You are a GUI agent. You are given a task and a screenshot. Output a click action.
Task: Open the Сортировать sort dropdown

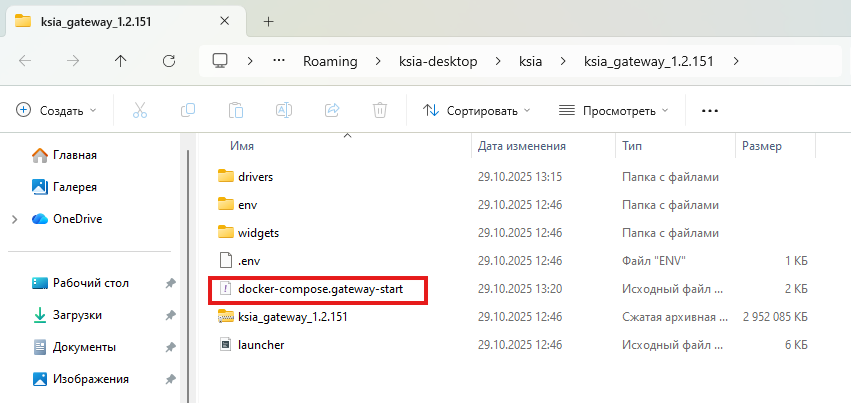pos(477,110)
